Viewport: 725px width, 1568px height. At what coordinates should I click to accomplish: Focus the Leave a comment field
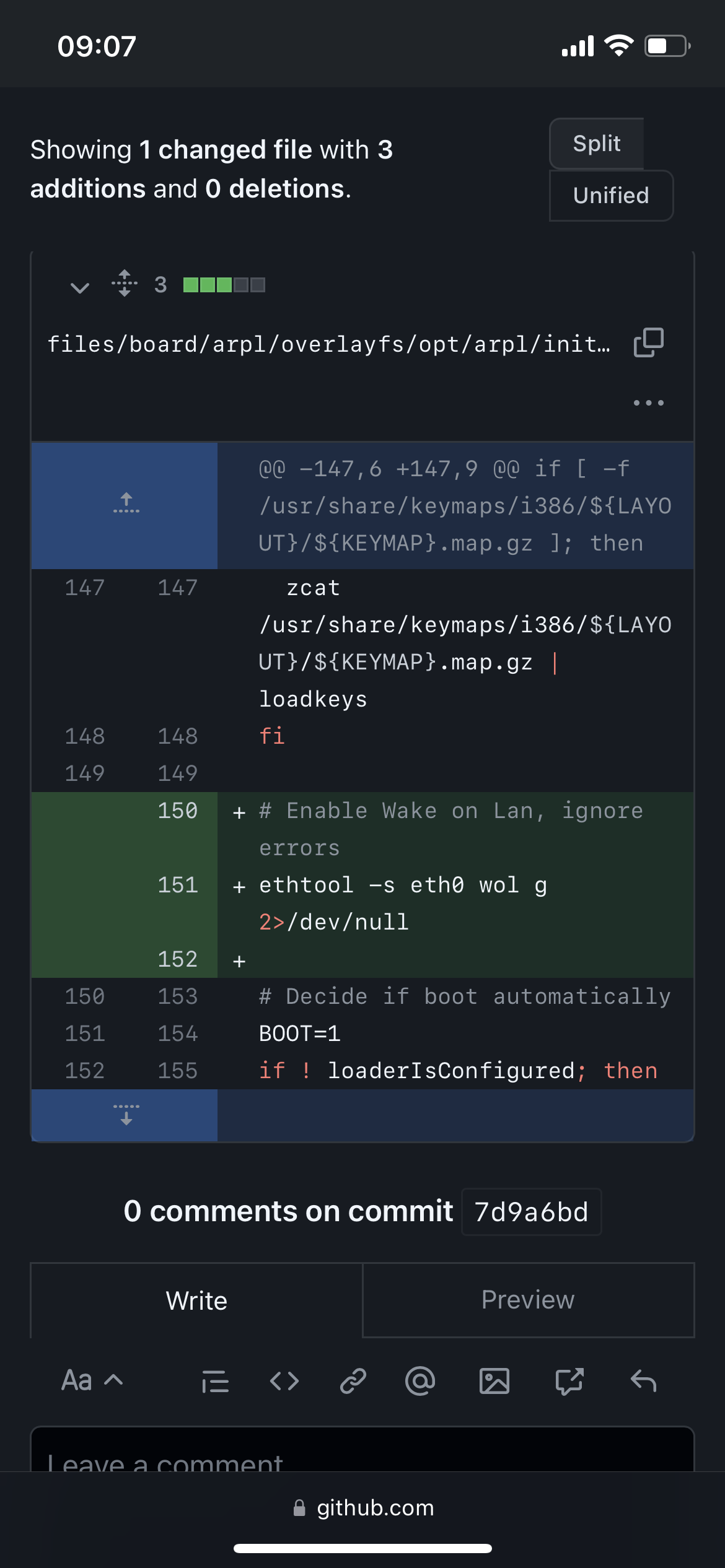tap(362, 1461)
